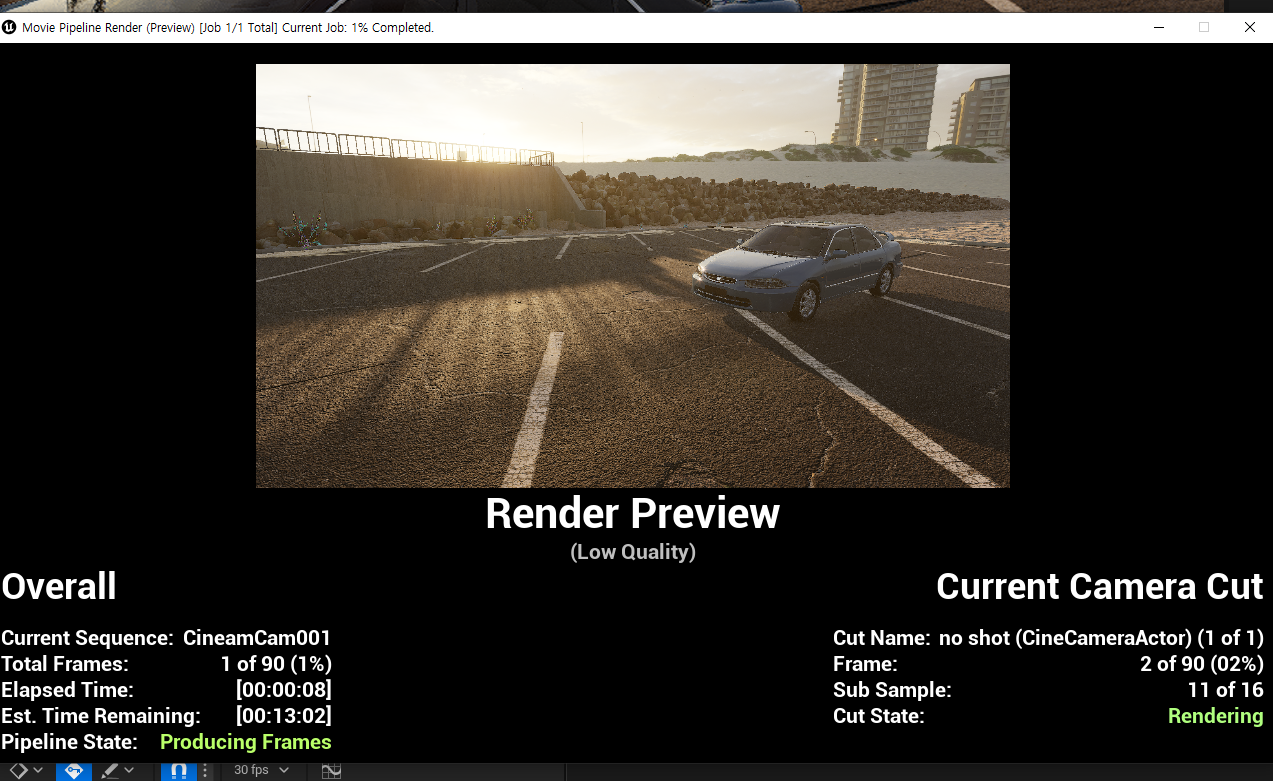Click the cut name 'no shot (CineCameraActor) (1 of 1)'
This screenshot has width=1273, height=781.
coord(1101,638)
